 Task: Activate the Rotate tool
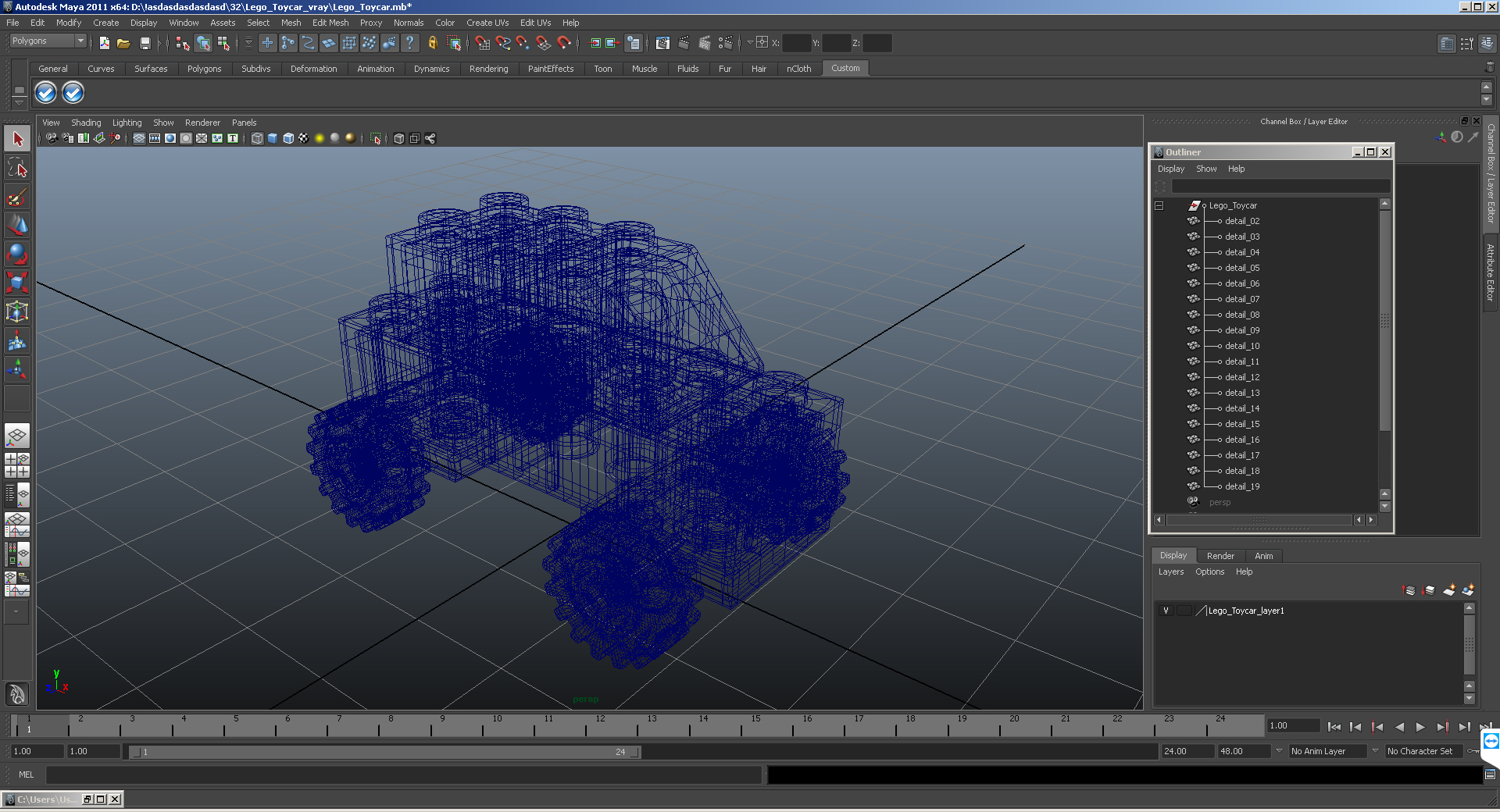[17, 254]
